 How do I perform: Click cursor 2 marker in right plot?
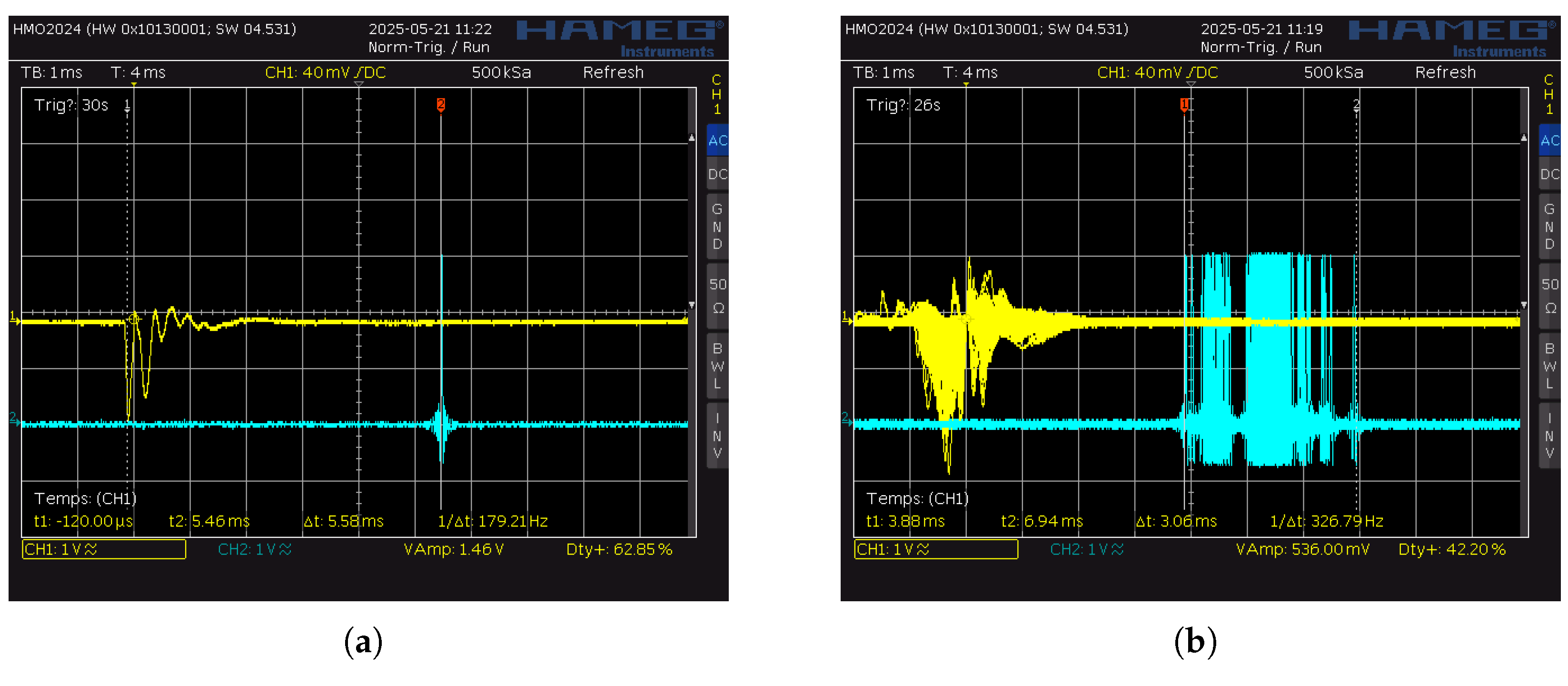pos(1356,104)
